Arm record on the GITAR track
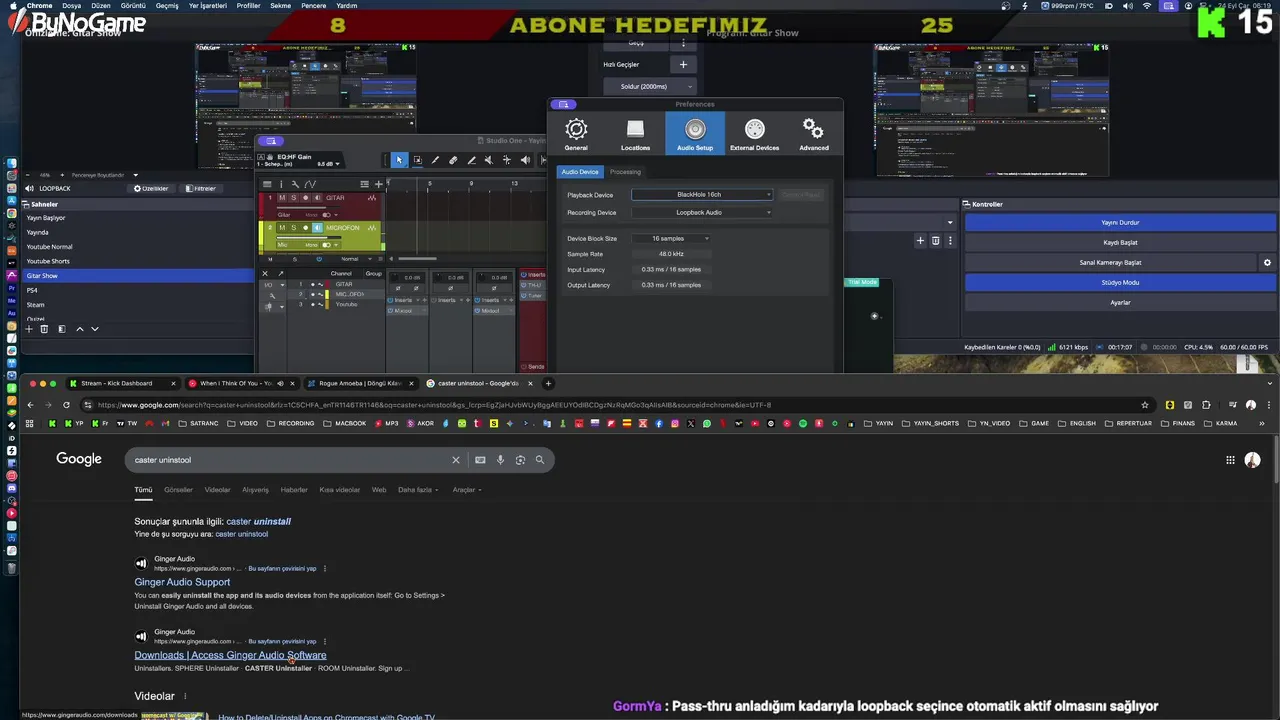 tap(306, 198)
